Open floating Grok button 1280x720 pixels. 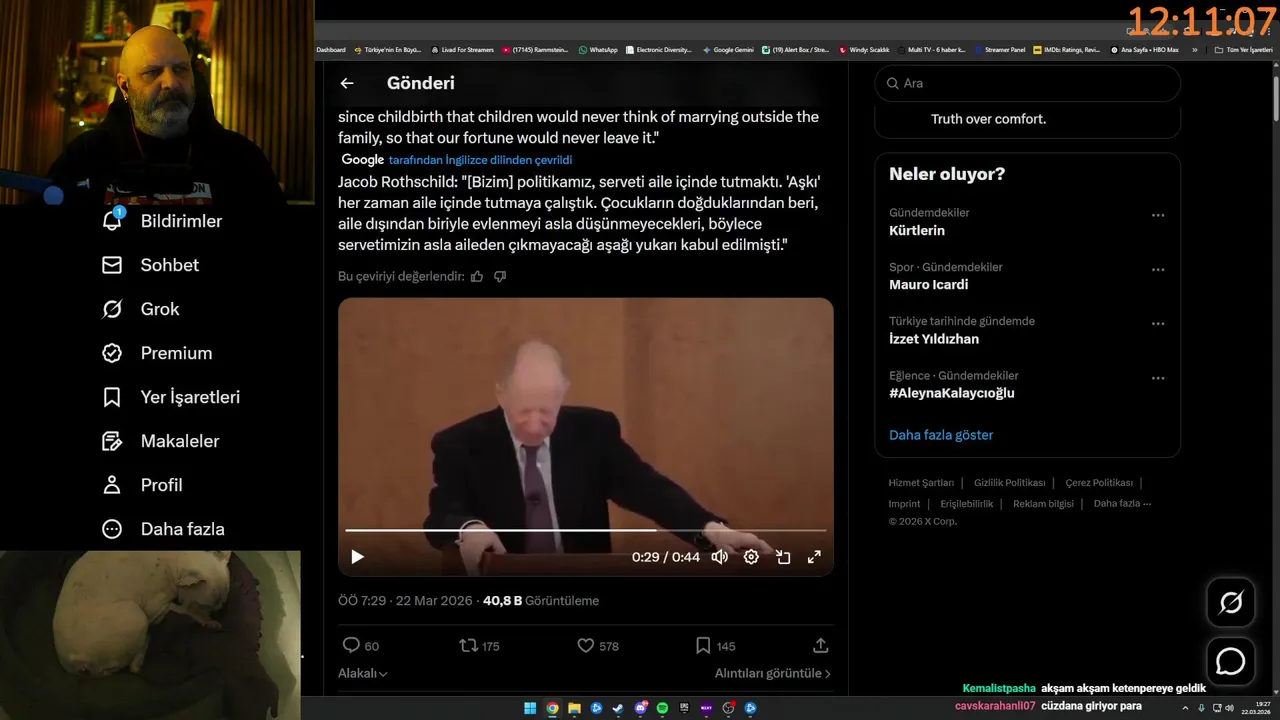1231,603
